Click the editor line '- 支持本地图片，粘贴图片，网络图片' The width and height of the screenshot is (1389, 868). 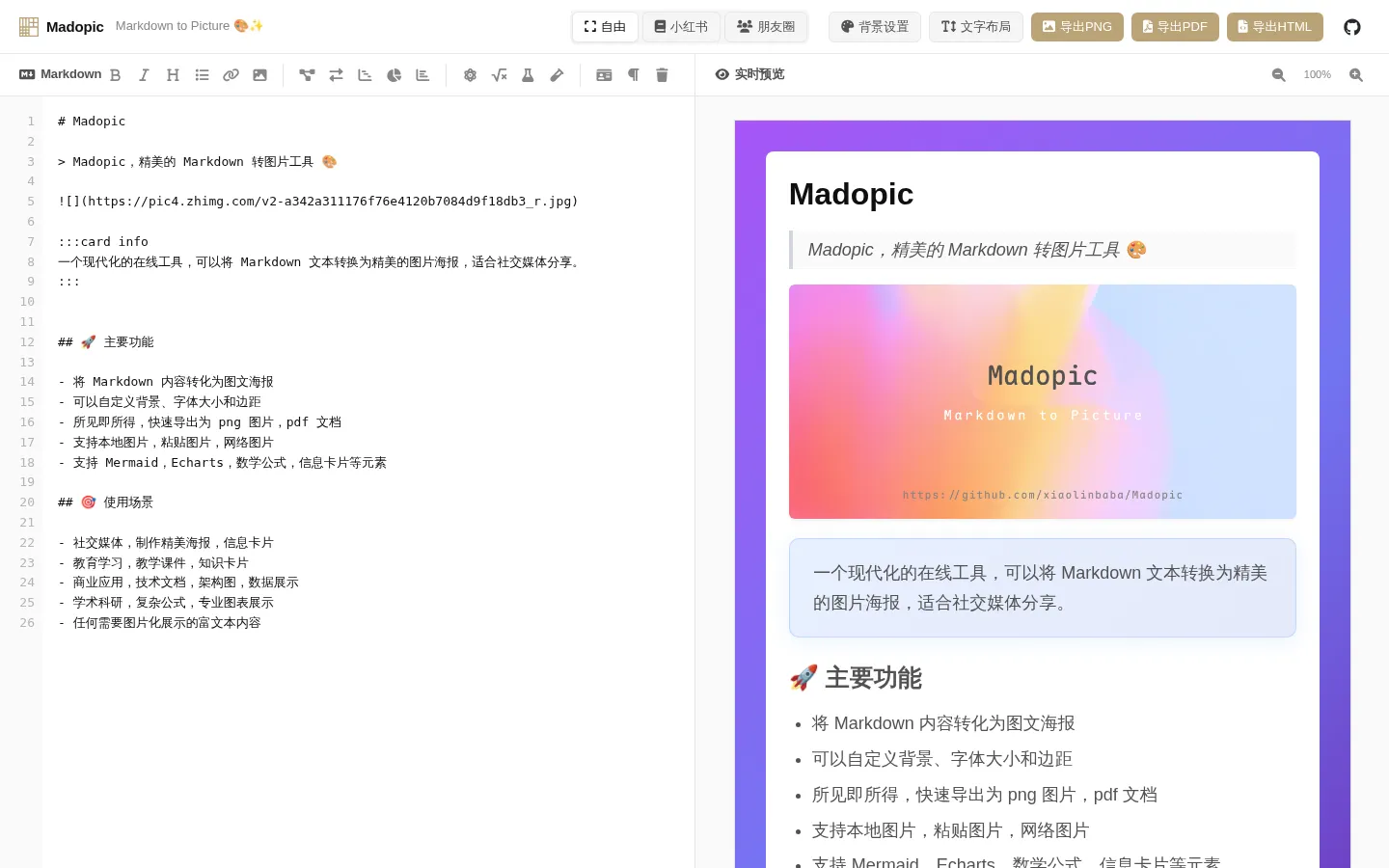[166, 443]
